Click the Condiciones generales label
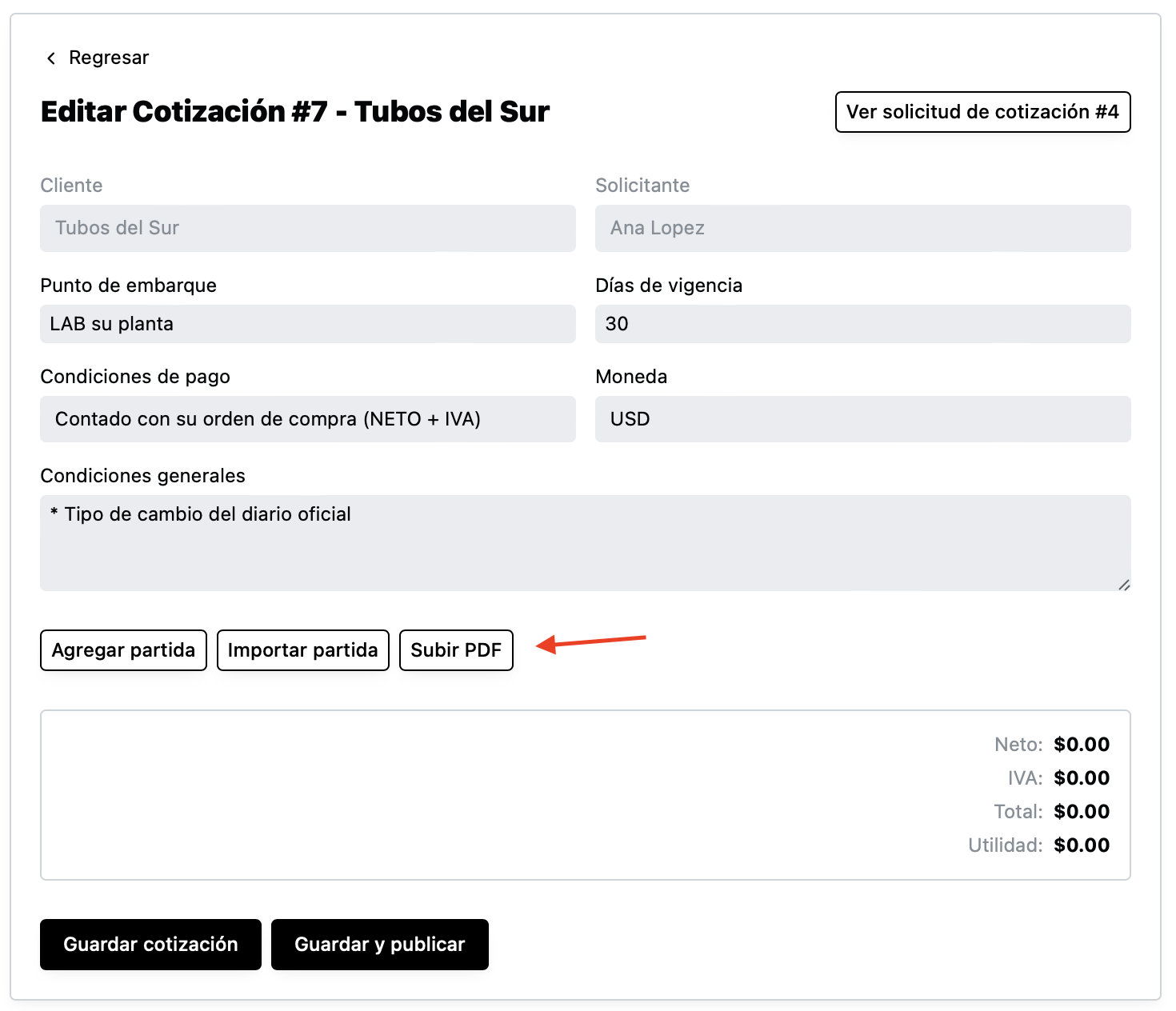 pos(142,476)
